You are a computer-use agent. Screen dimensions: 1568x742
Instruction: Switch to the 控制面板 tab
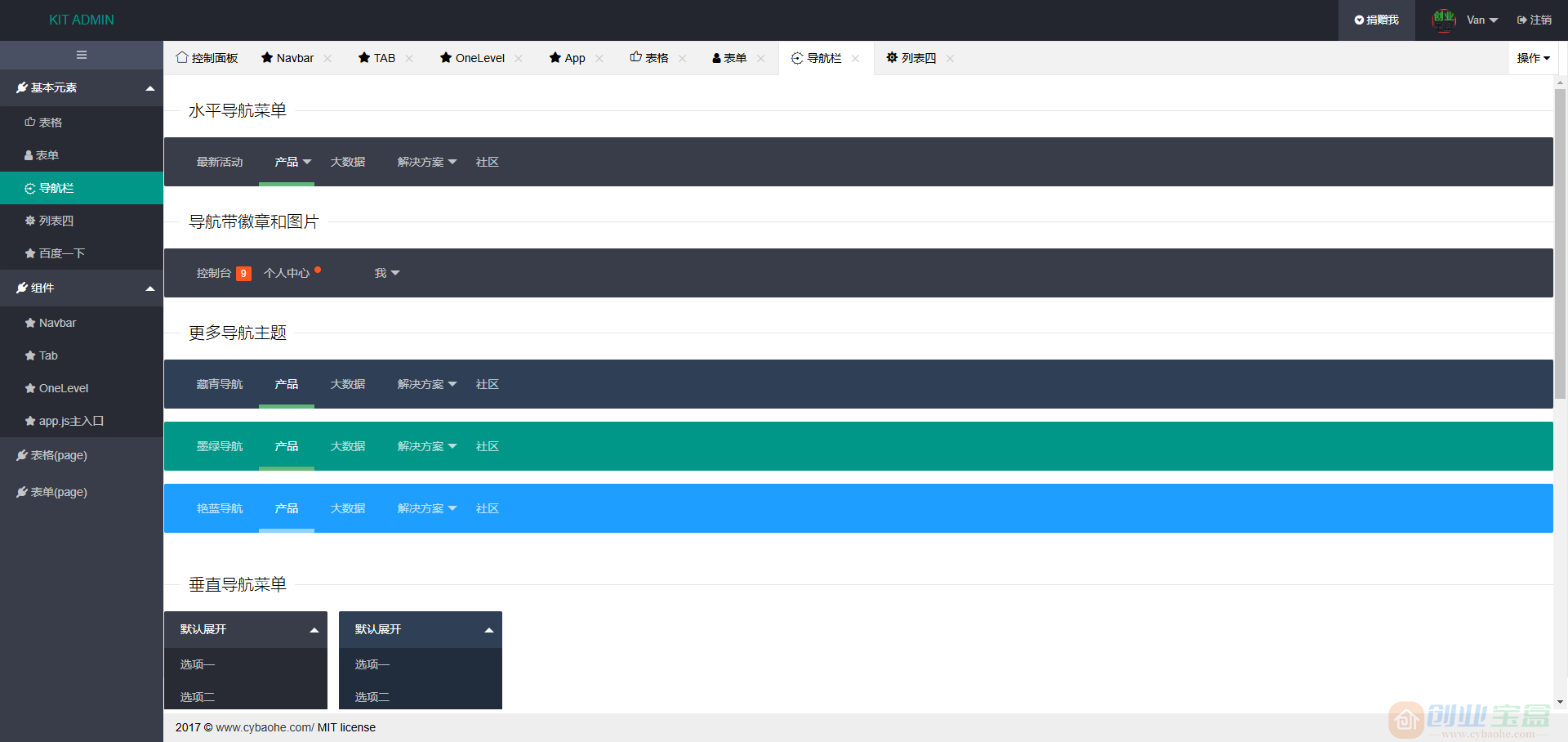click(207, 58)
